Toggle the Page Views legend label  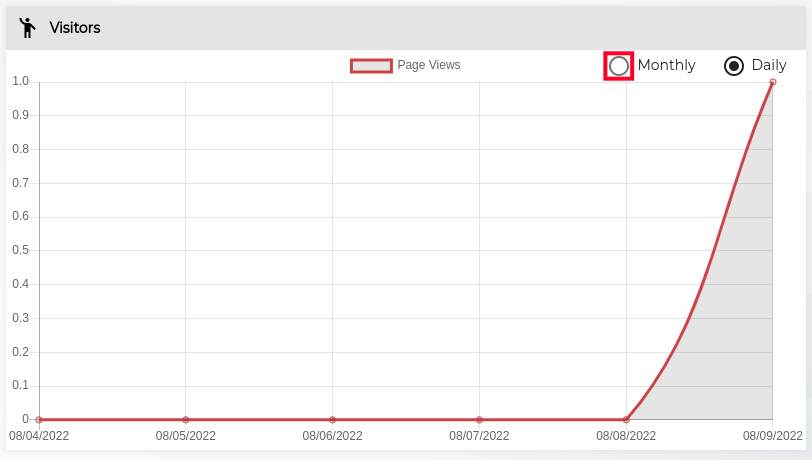pos(429,66)
